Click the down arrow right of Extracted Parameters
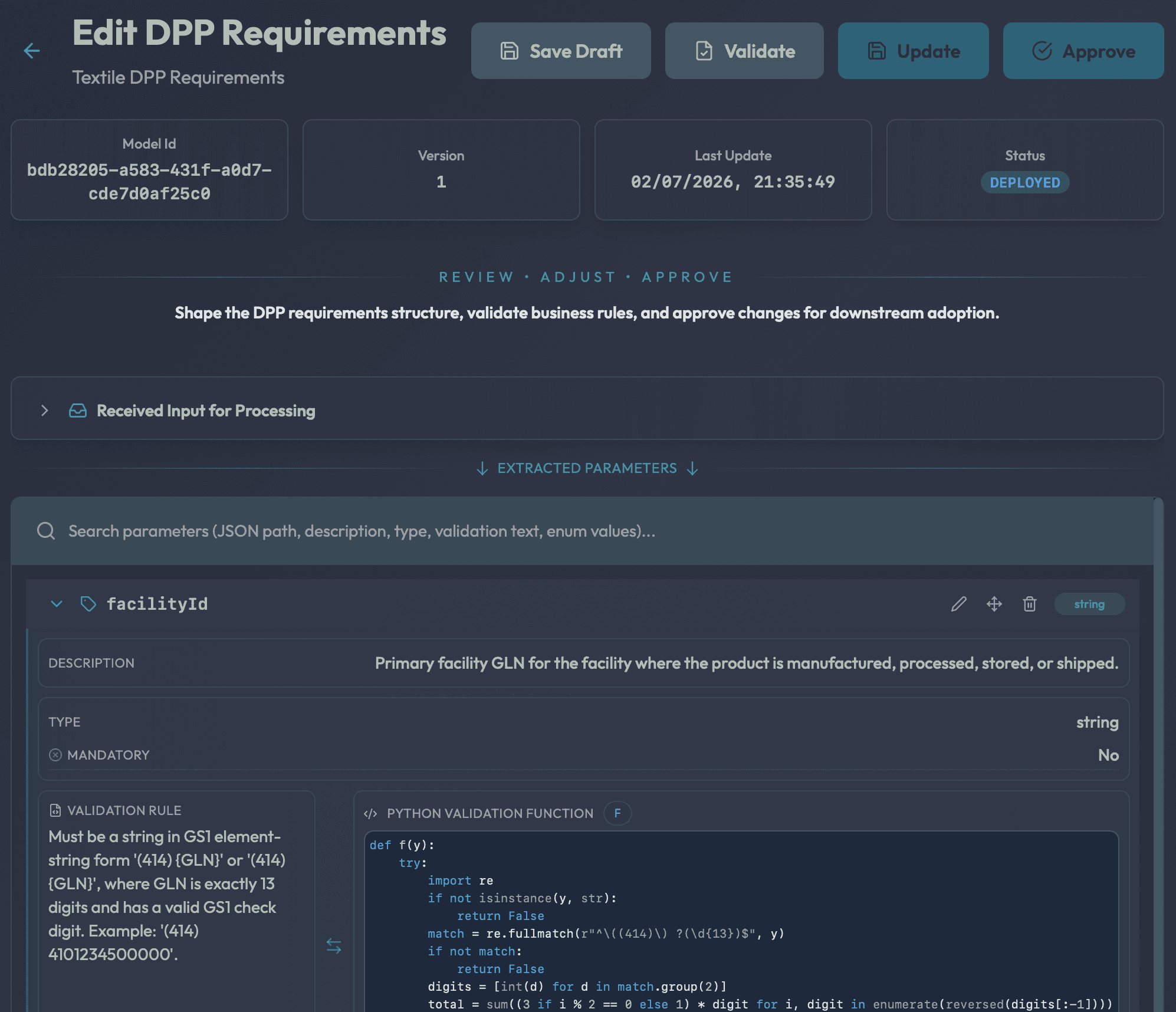The width and height of the screenshot is (1176, 1012). [x=693, y=468]
